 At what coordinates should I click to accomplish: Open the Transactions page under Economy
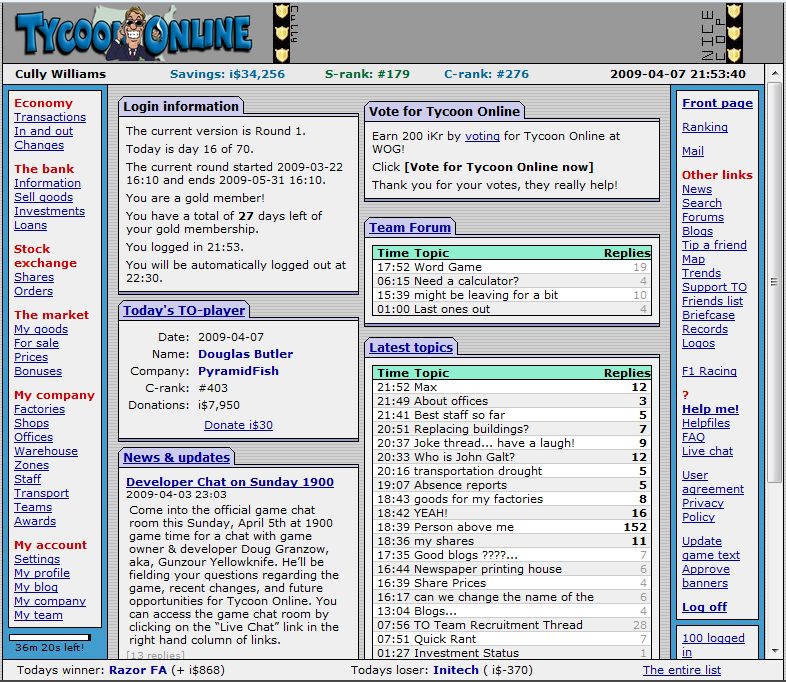tap(50, 117)
